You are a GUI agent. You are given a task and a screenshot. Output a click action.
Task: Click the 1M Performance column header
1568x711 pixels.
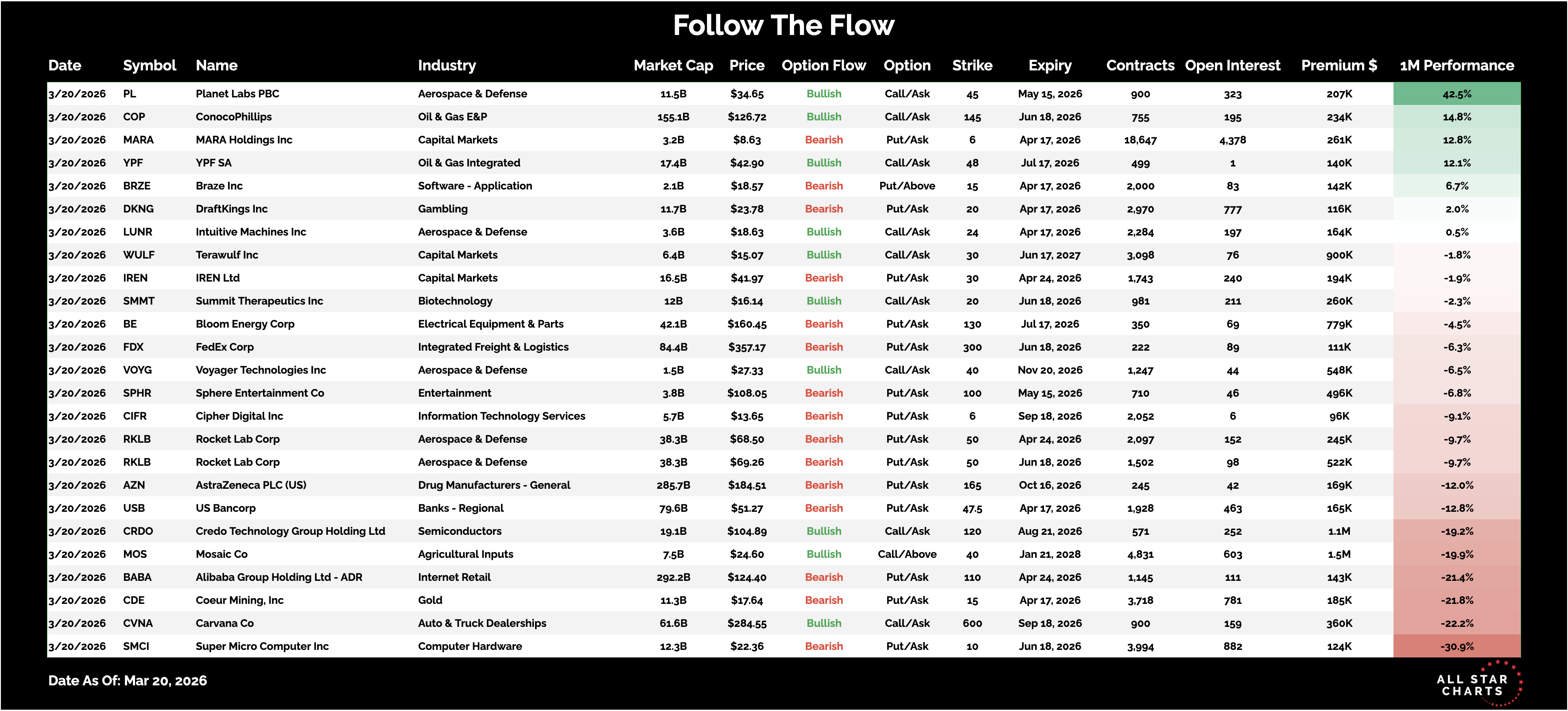pyautogui.click(x=1457, y=66)
